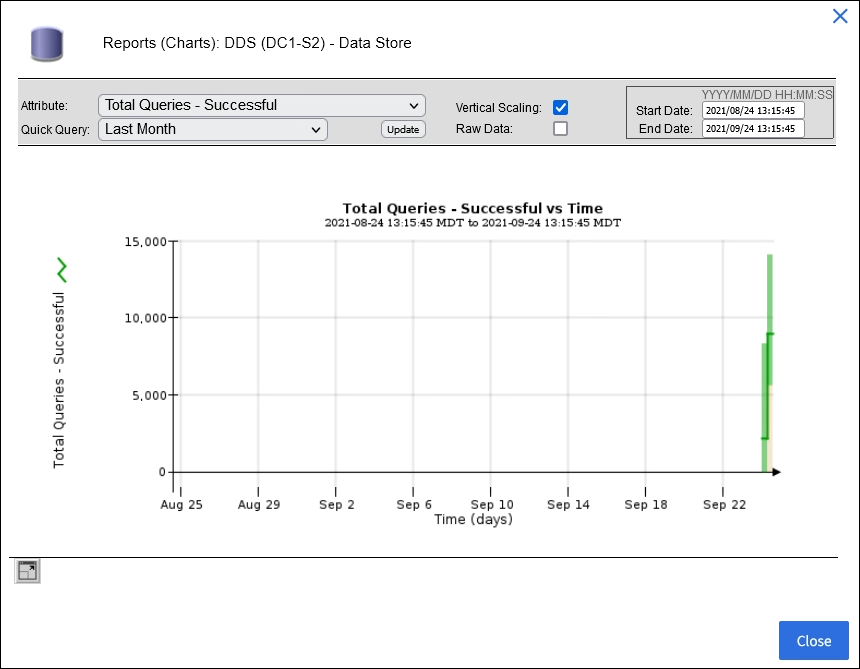Uncheck the Vertical Scaling checkbox
The height and width of the screenshot is (669, 860).
coord(561,107)
